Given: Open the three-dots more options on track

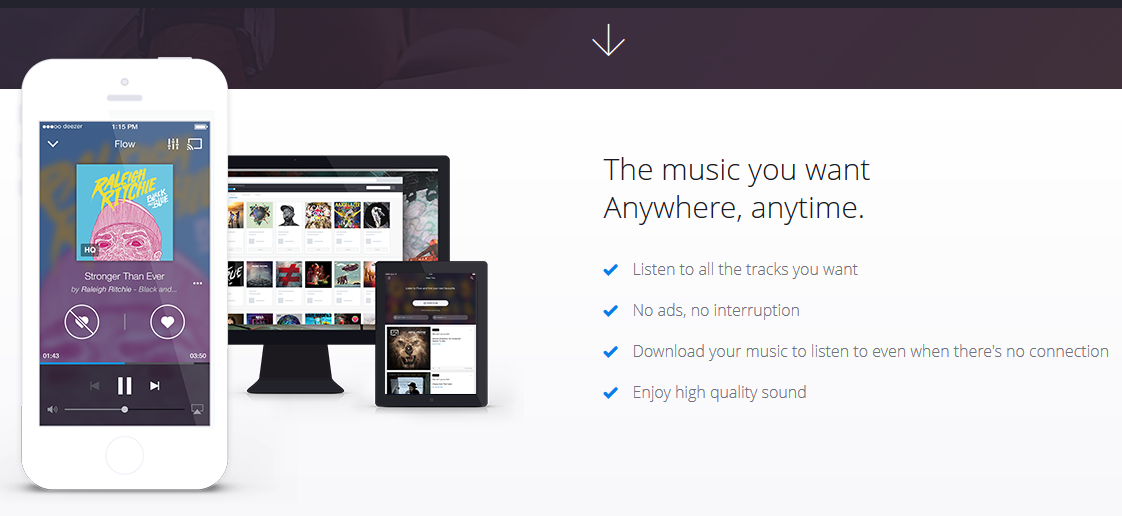Looking at the screenshot, I should pos(197,283).
